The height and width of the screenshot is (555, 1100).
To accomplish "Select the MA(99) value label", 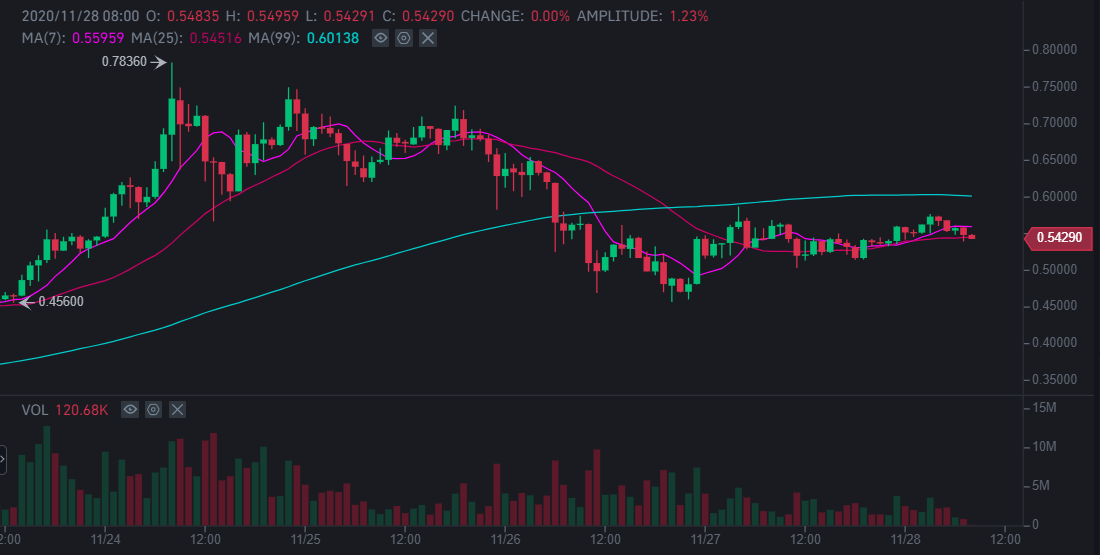I will (333, 38).
